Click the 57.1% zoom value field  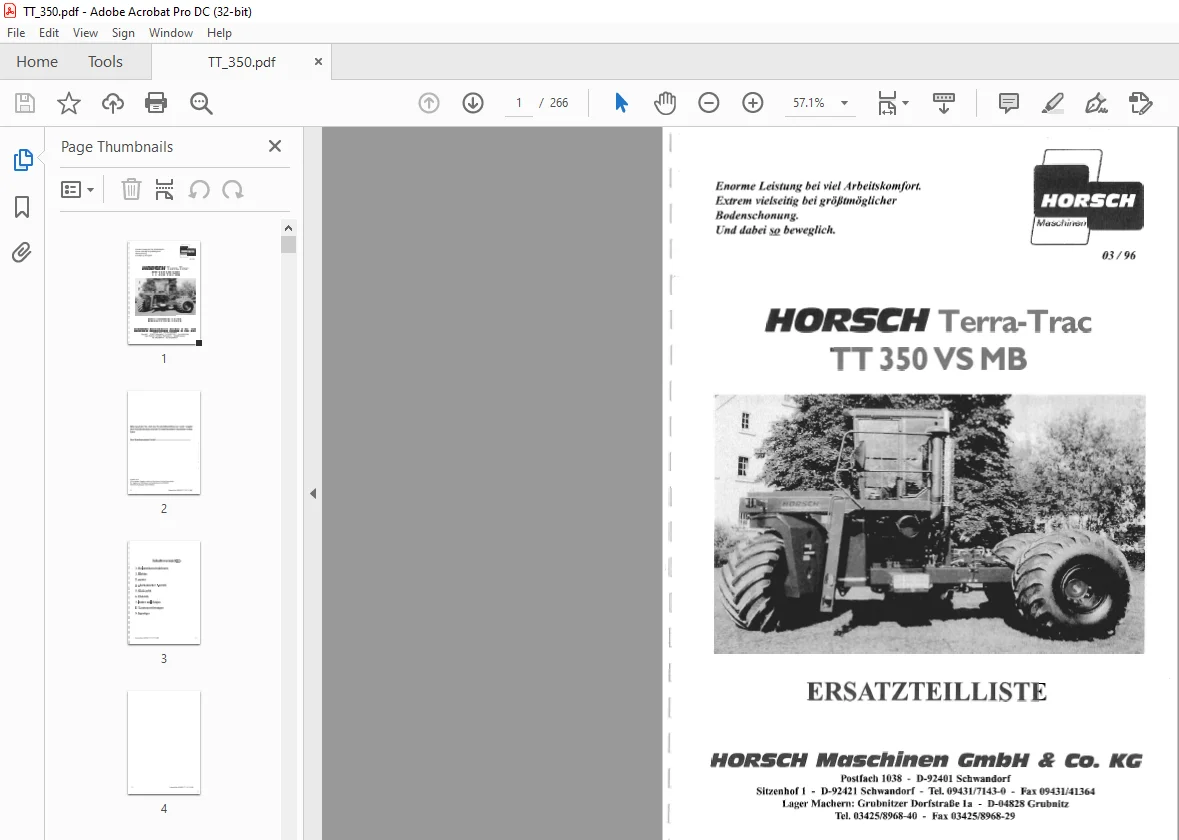click(809, 103)
